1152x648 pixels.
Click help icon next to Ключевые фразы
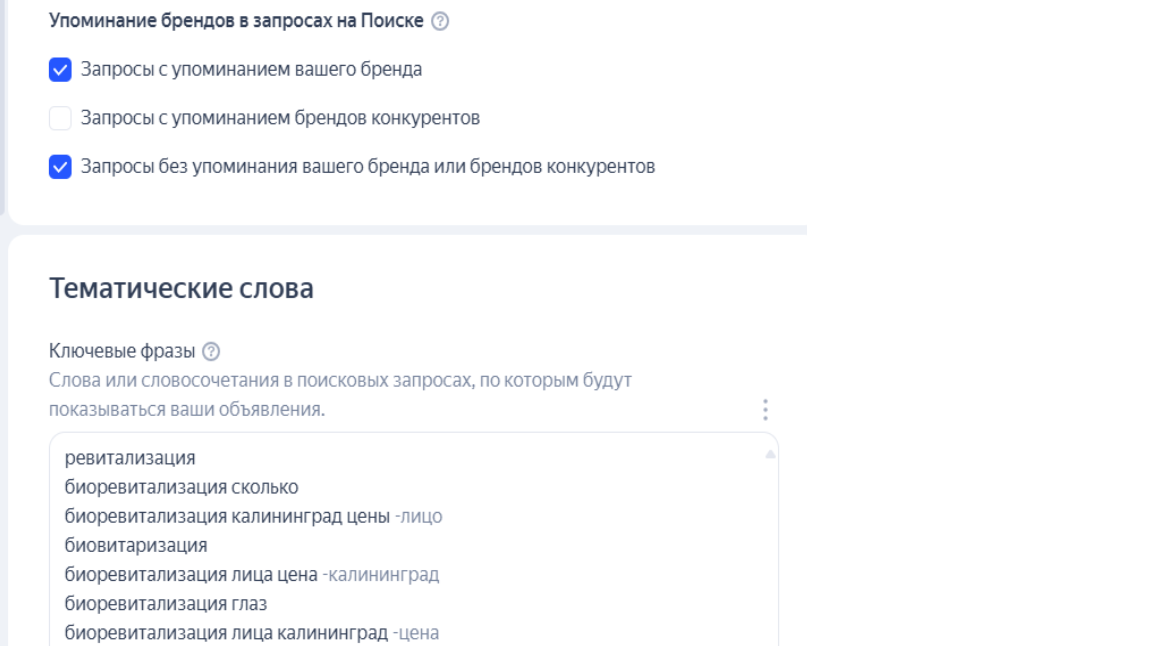tap(210, 352)
